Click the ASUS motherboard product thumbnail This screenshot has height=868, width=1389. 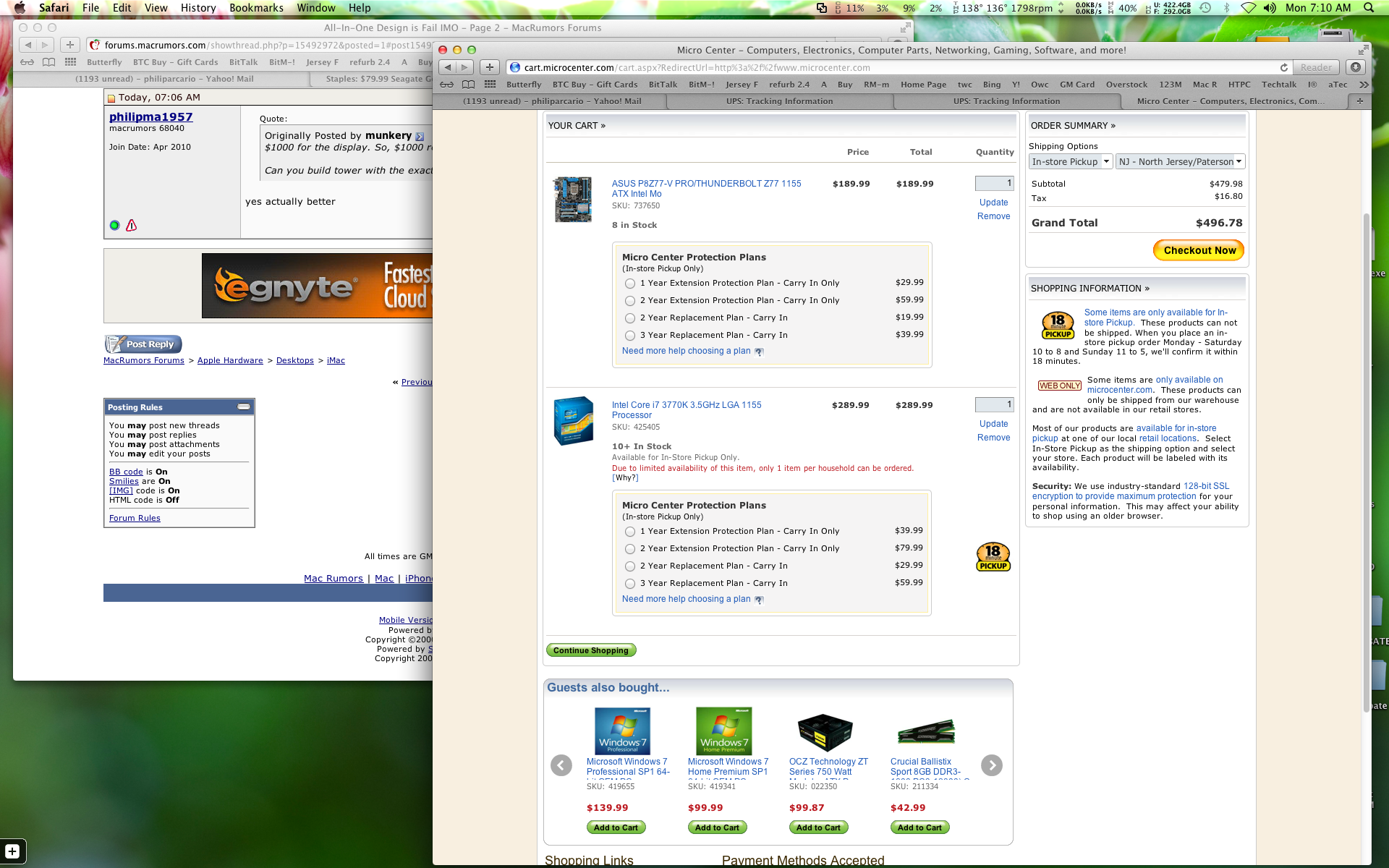pos(573,200)
